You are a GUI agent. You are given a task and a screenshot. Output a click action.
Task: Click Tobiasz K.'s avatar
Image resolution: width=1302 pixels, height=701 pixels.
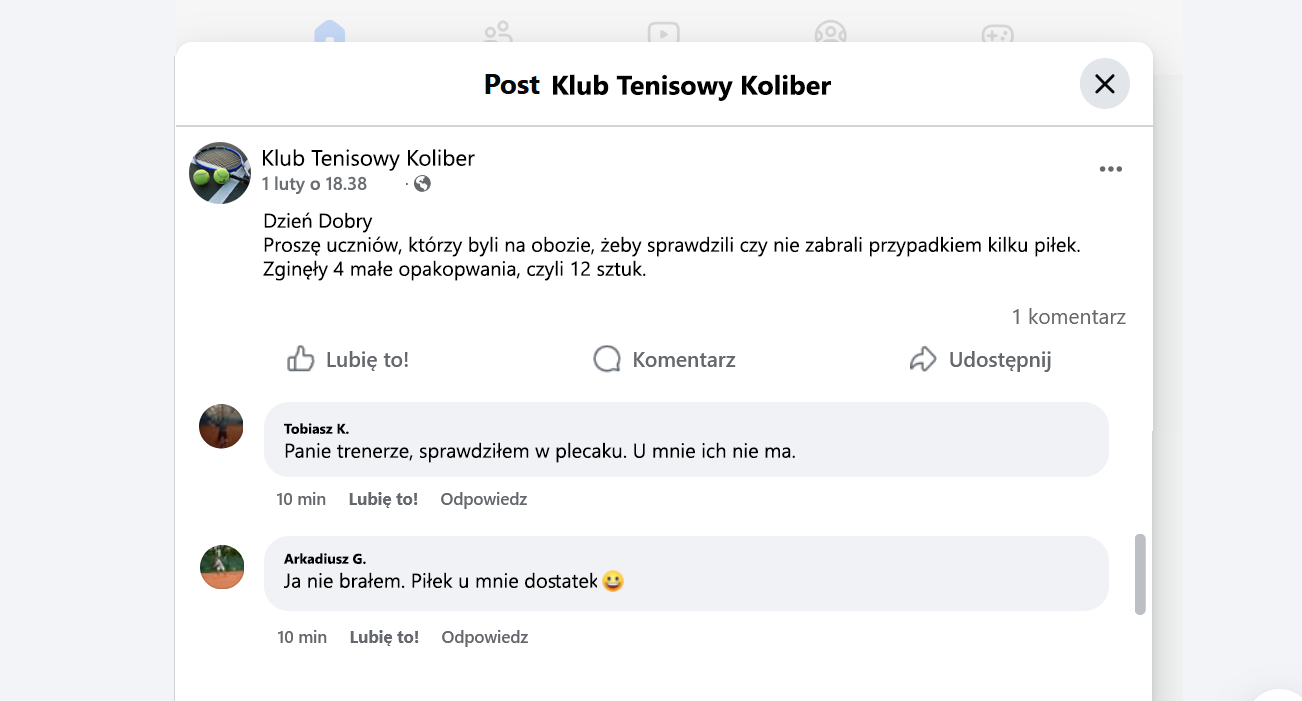pyautogui.click(x=222, y=426)
